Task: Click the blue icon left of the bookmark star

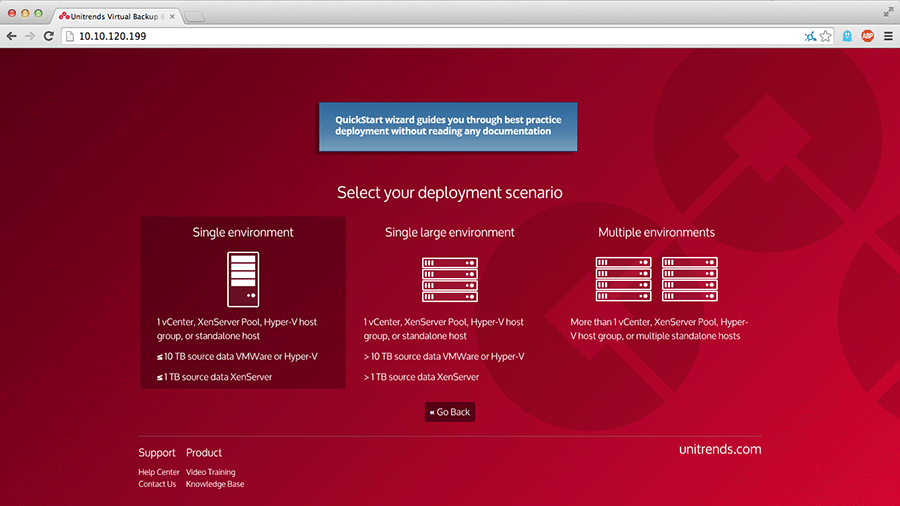Action: [x=810, y=37]
